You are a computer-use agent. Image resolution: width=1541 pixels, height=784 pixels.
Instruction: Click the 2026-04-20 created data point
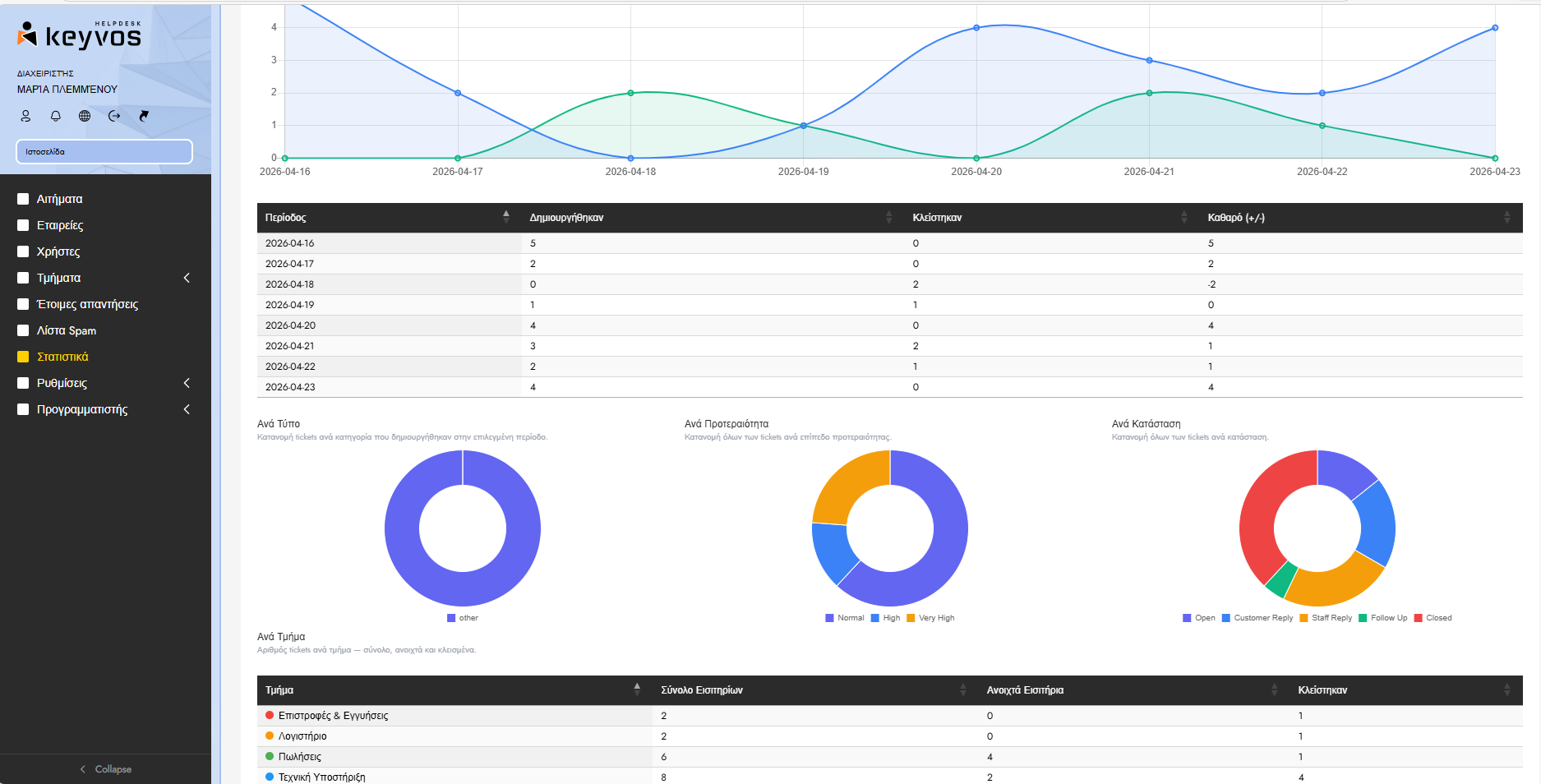pos(976,28)
